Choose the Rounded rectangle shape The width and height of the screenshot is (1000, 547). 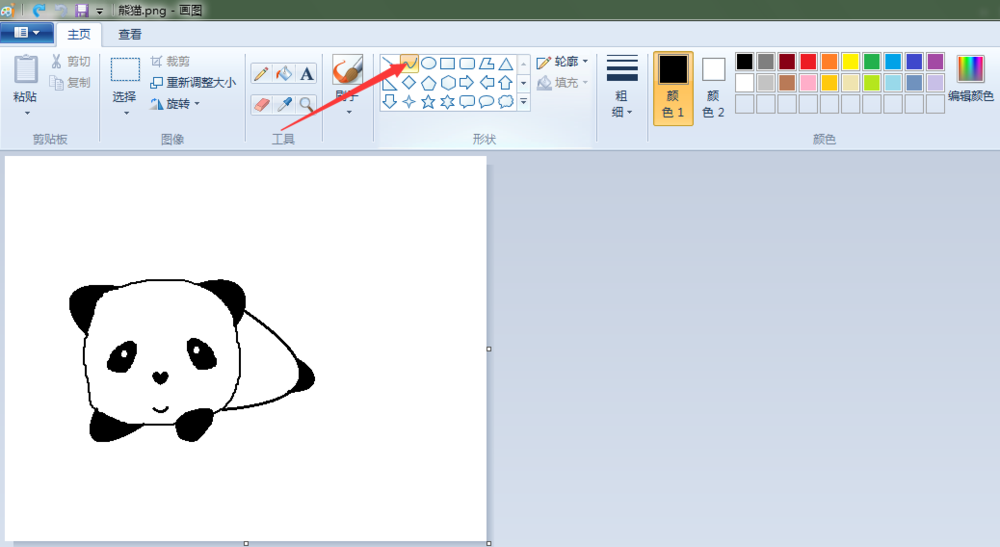(x=467, y=63)
